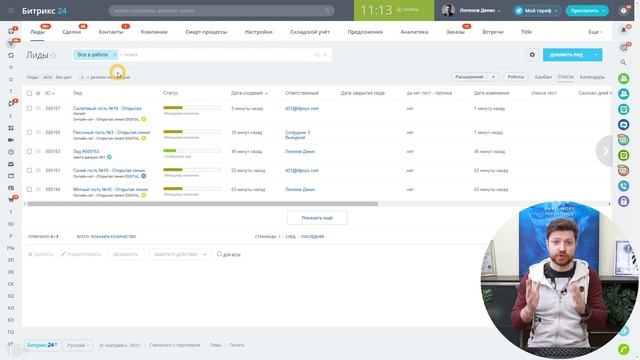Click the magnifier icon in right sidebar
Image resolution: width=640 pixels, height=360 pixels.
click(623, 62)
